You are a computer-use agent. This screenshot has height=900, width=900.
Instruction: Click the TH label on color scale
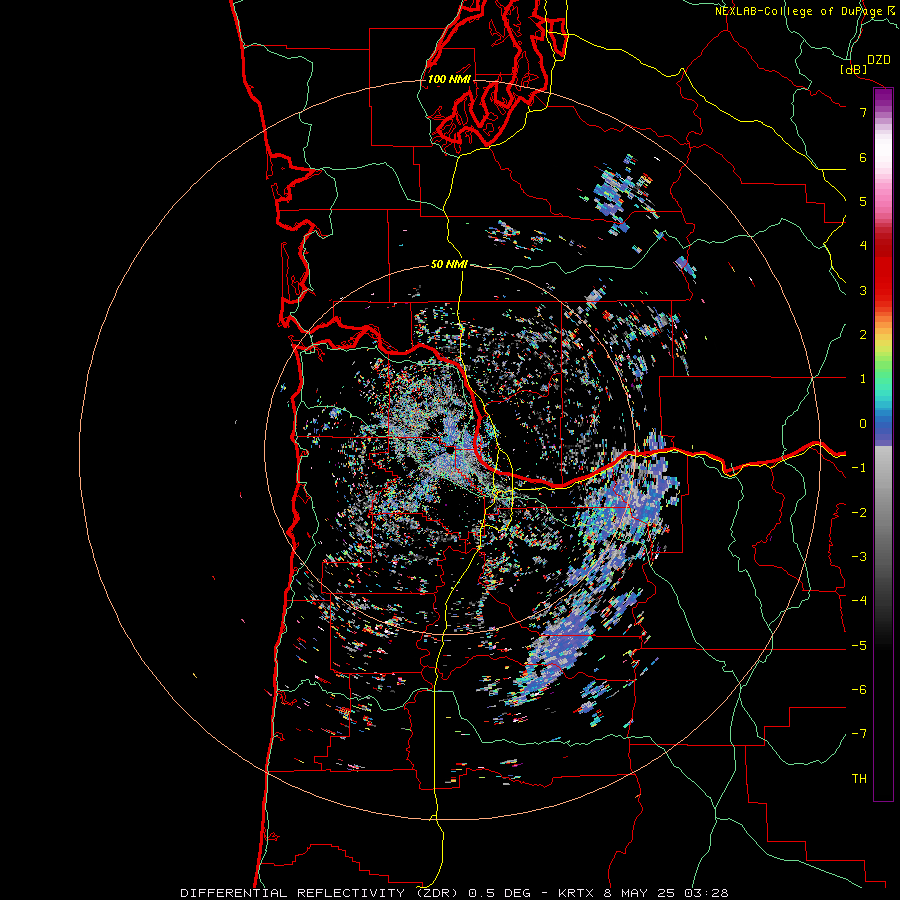click(x=859, y=779)
